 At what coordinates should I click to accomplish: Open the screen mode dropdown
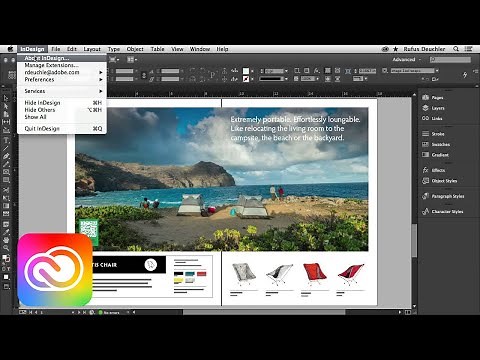click(x=113, y=60)
